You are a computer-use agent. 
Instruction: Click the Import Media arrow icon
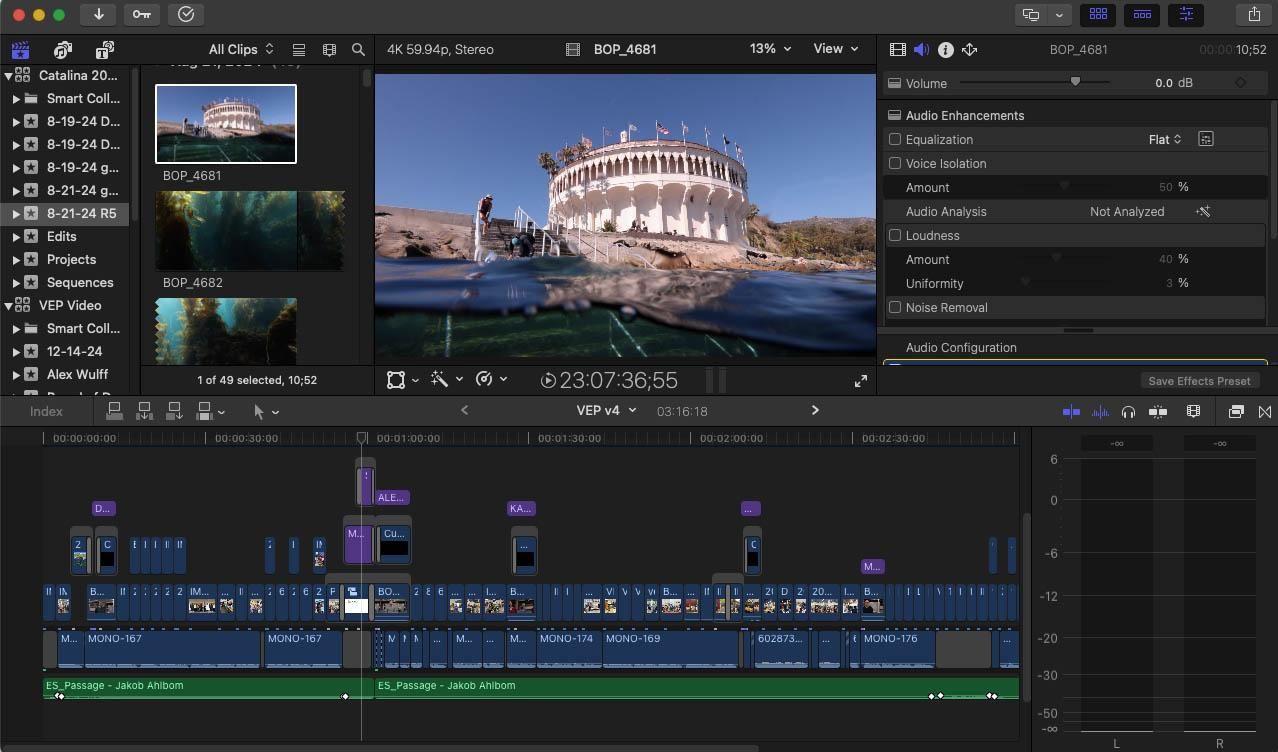pos(98,14)
